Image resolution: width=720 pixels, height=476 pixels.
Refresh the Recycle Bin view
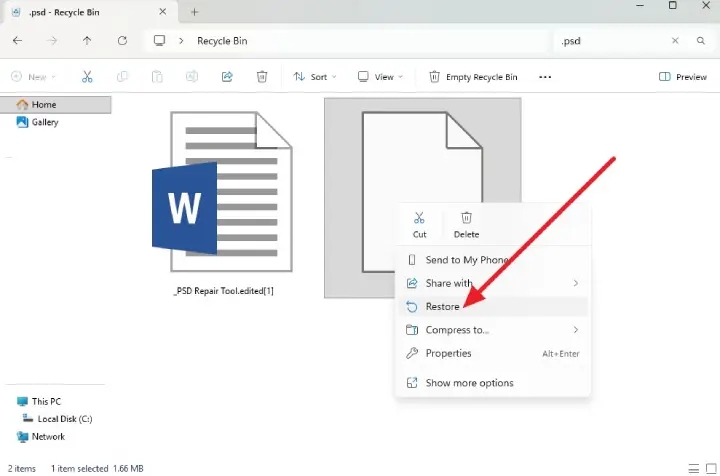tap(122, 41)
